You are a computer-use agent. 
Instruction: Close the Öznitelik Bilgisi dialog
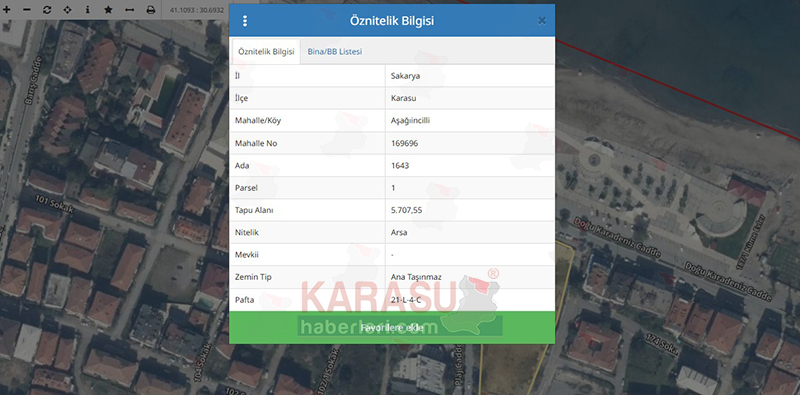point(542,20)
